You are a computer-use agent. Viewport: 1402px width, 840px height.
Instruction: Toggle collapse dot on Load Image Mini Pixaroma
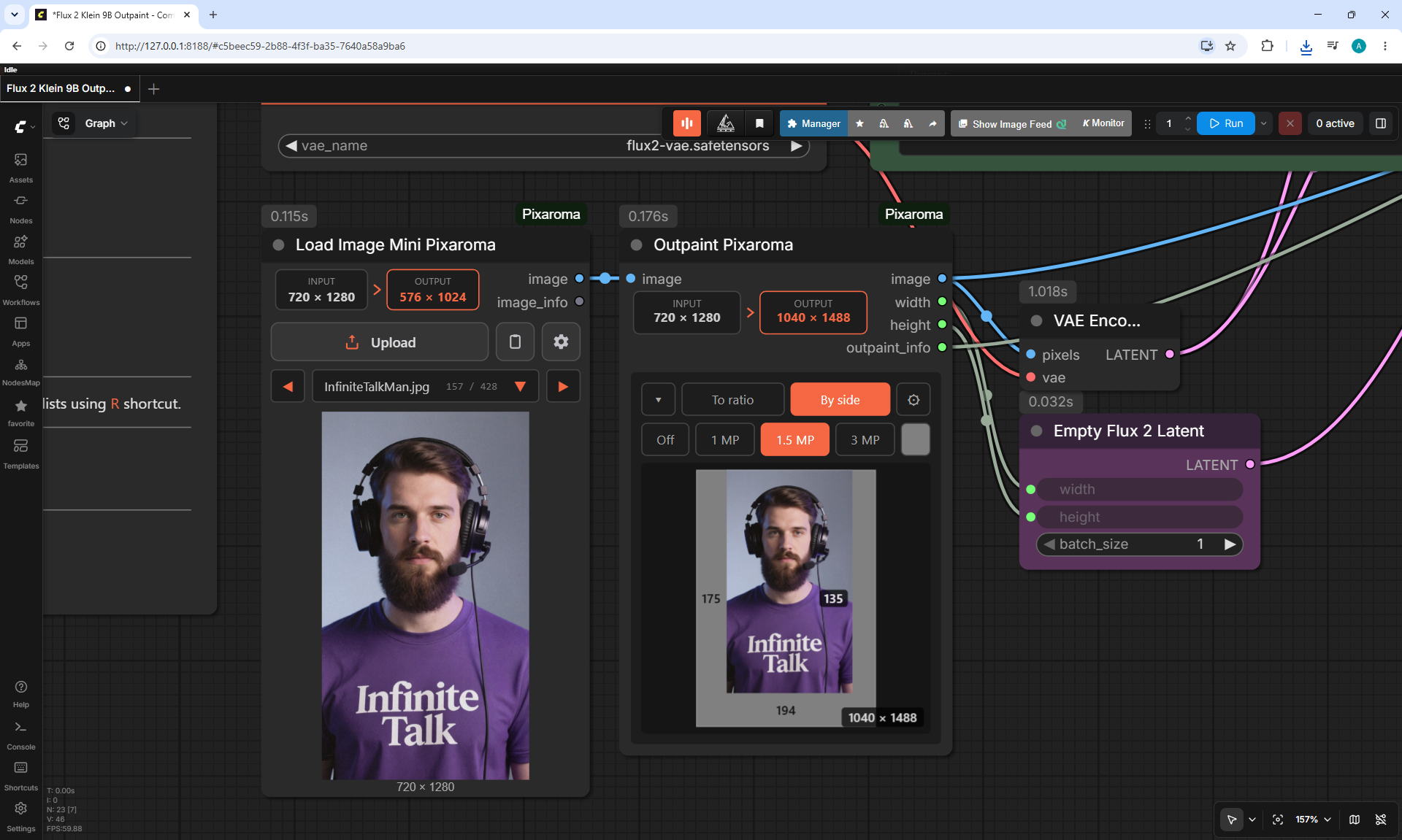278,245
